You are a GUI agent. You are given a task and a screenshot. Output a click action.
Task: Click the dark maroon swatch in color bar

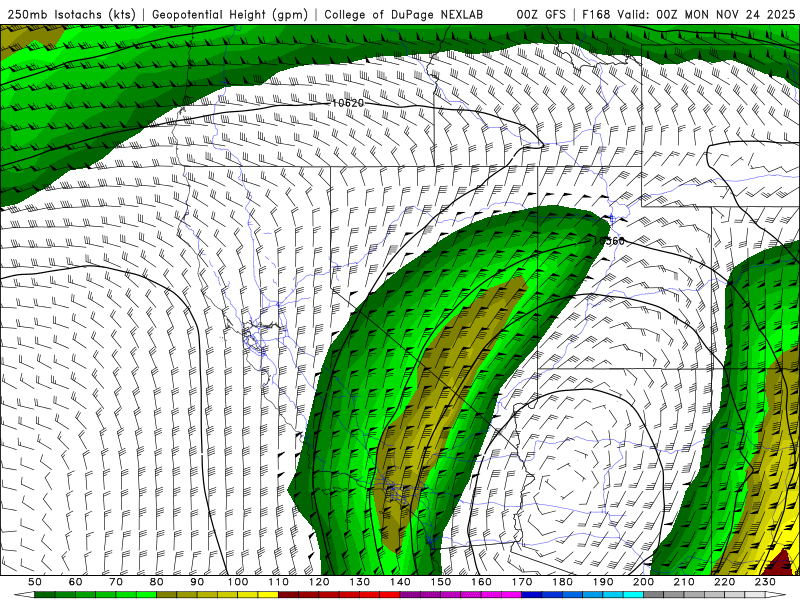[x=289, y=595]
